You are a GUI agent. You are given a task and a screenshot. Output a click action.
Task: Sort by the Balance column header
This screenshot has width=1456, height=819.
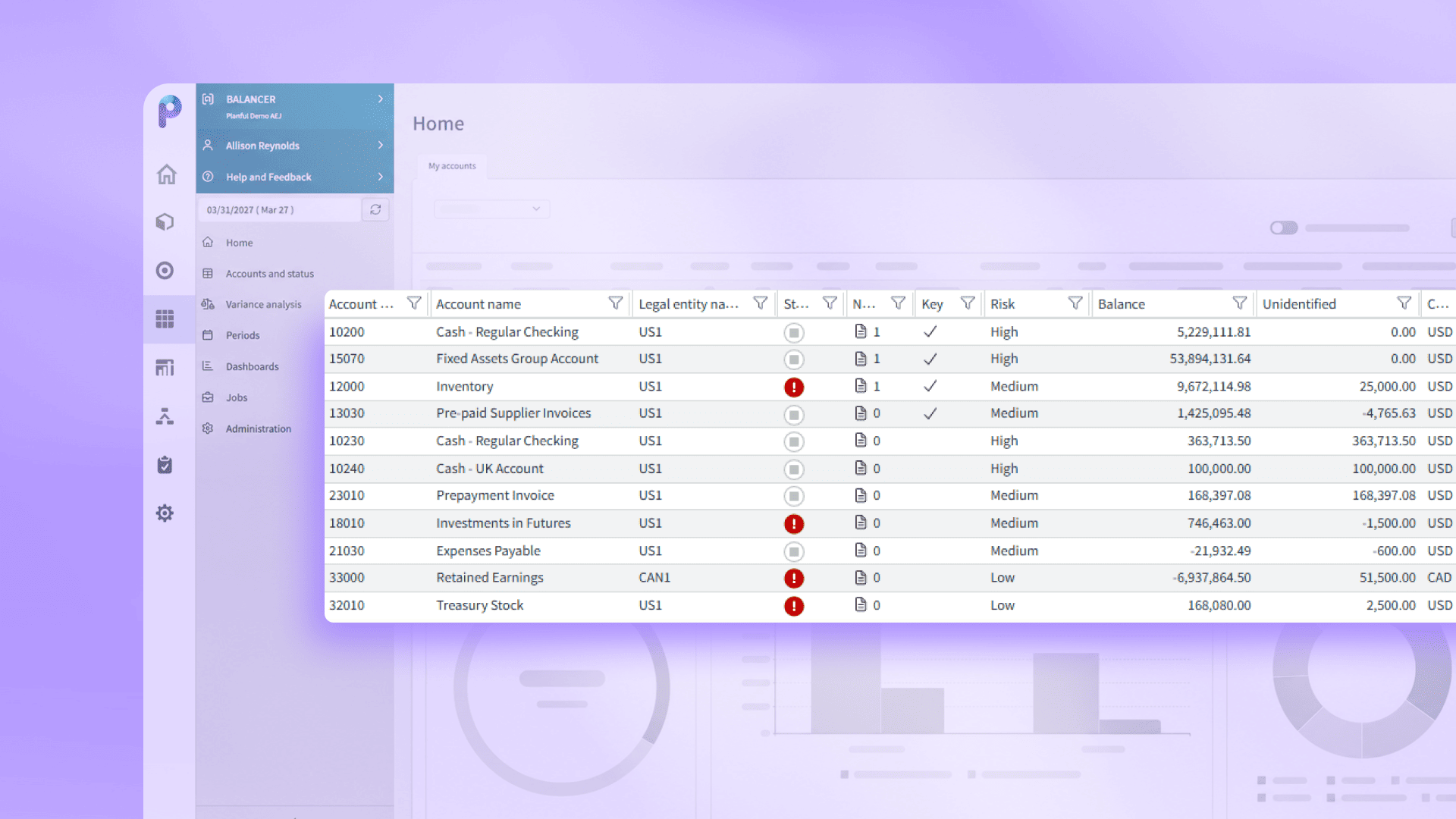(x=1122, y=304)
